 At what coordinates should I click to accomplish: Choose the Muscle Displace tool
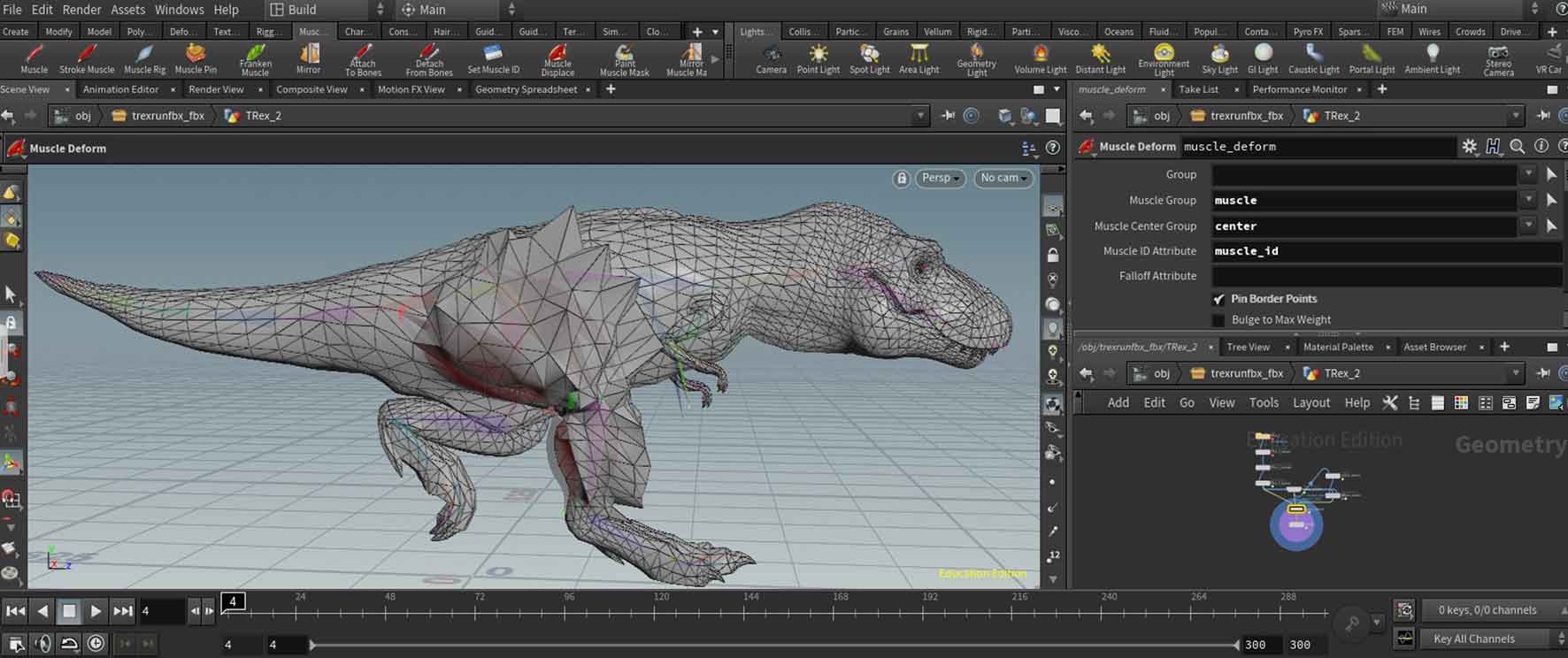557,59
